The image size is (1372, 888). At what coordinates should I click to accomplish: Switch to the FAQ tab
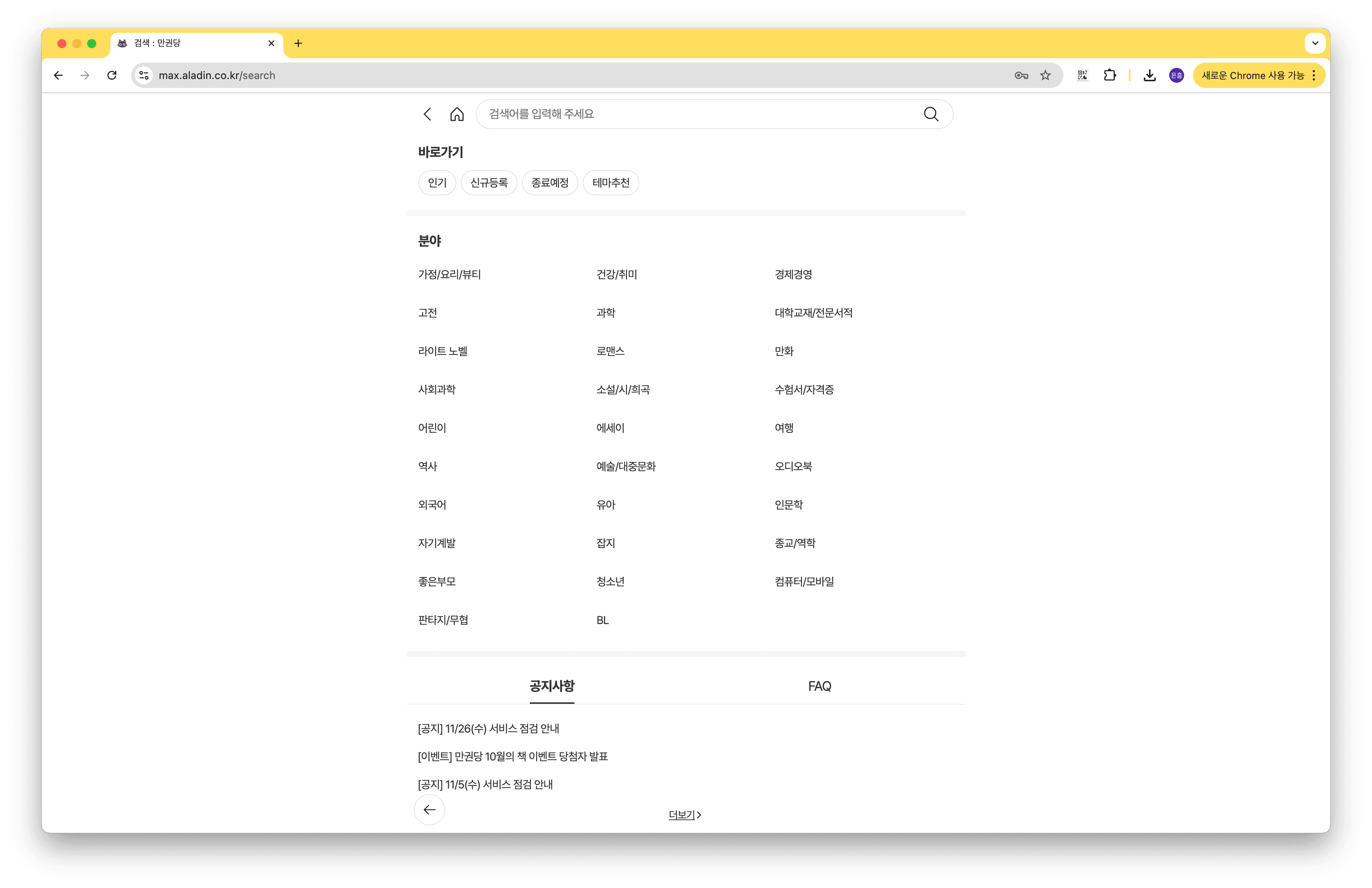tap(820, 686)
